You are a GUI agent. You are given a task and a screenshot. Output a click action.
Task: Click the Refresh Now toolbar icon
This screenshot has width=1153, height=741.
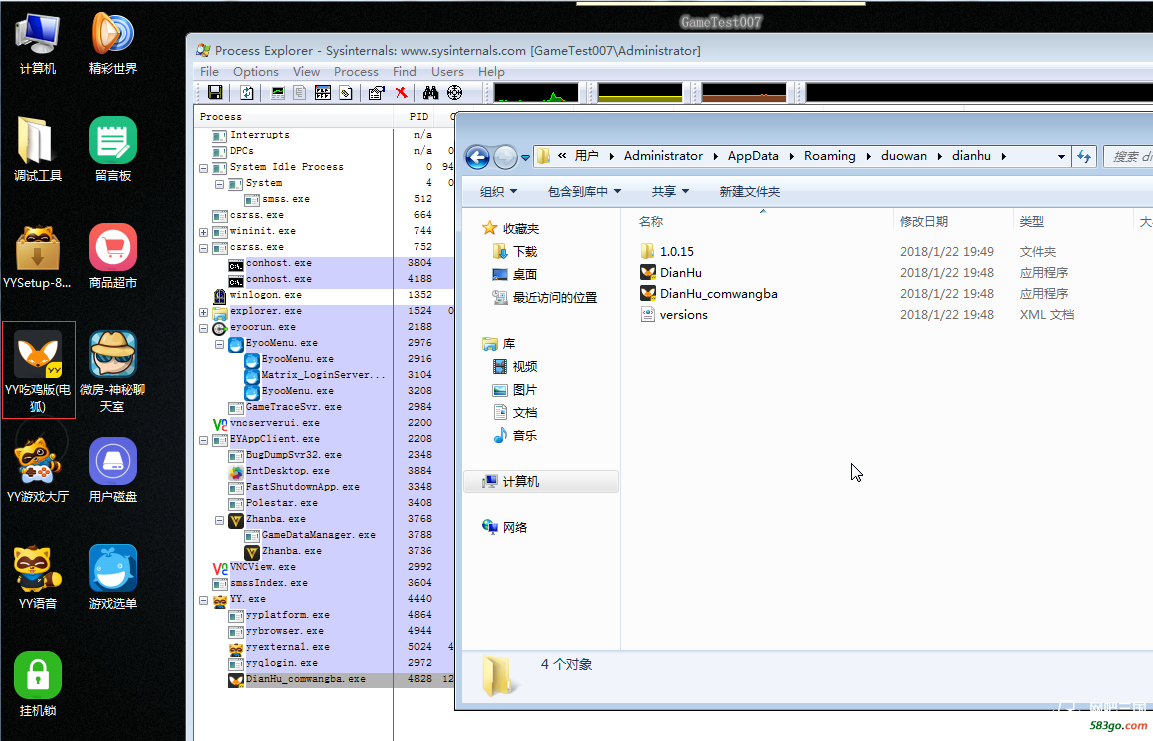click(x=247, y=93)
